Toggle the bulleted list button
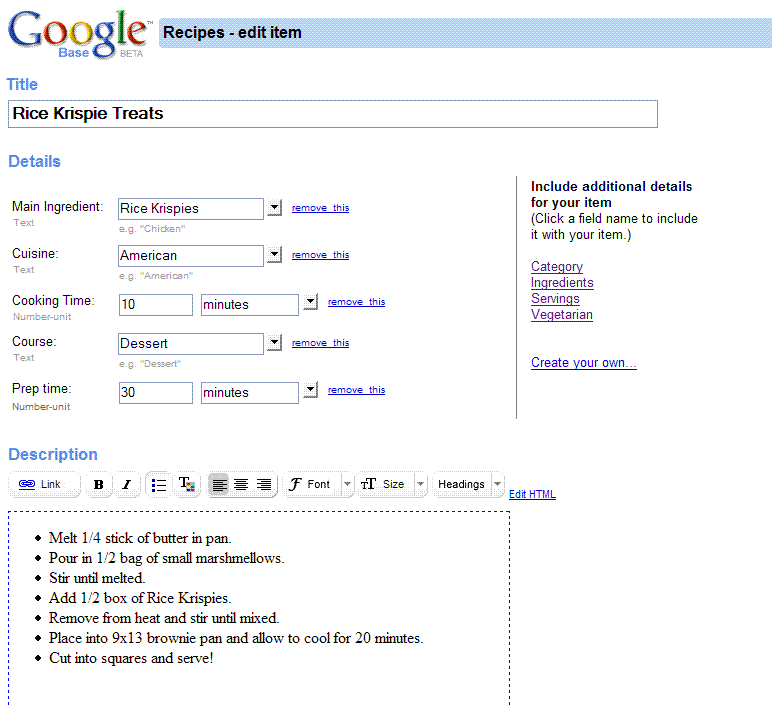This screenshot has height=707, width=772. [159, 484]
